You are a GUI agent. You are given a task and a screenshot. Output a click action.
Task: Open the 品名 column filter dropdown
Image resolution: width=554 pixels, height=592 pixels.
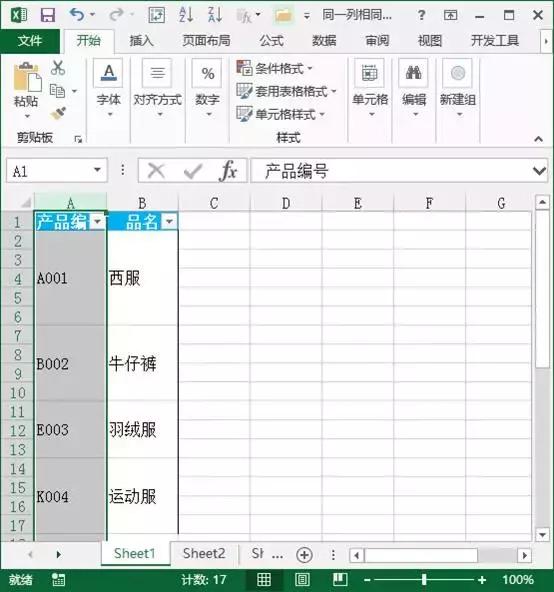[169, 222]
